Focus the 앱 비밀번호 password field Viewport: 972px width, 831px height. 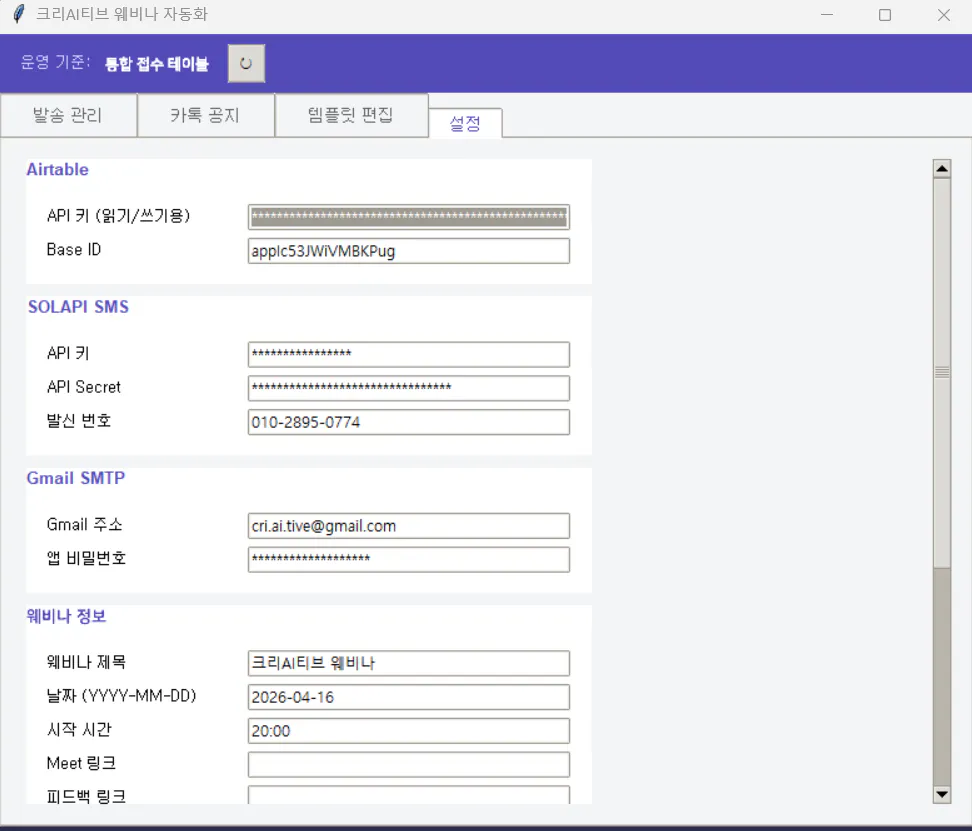click(x=409, y=559)
